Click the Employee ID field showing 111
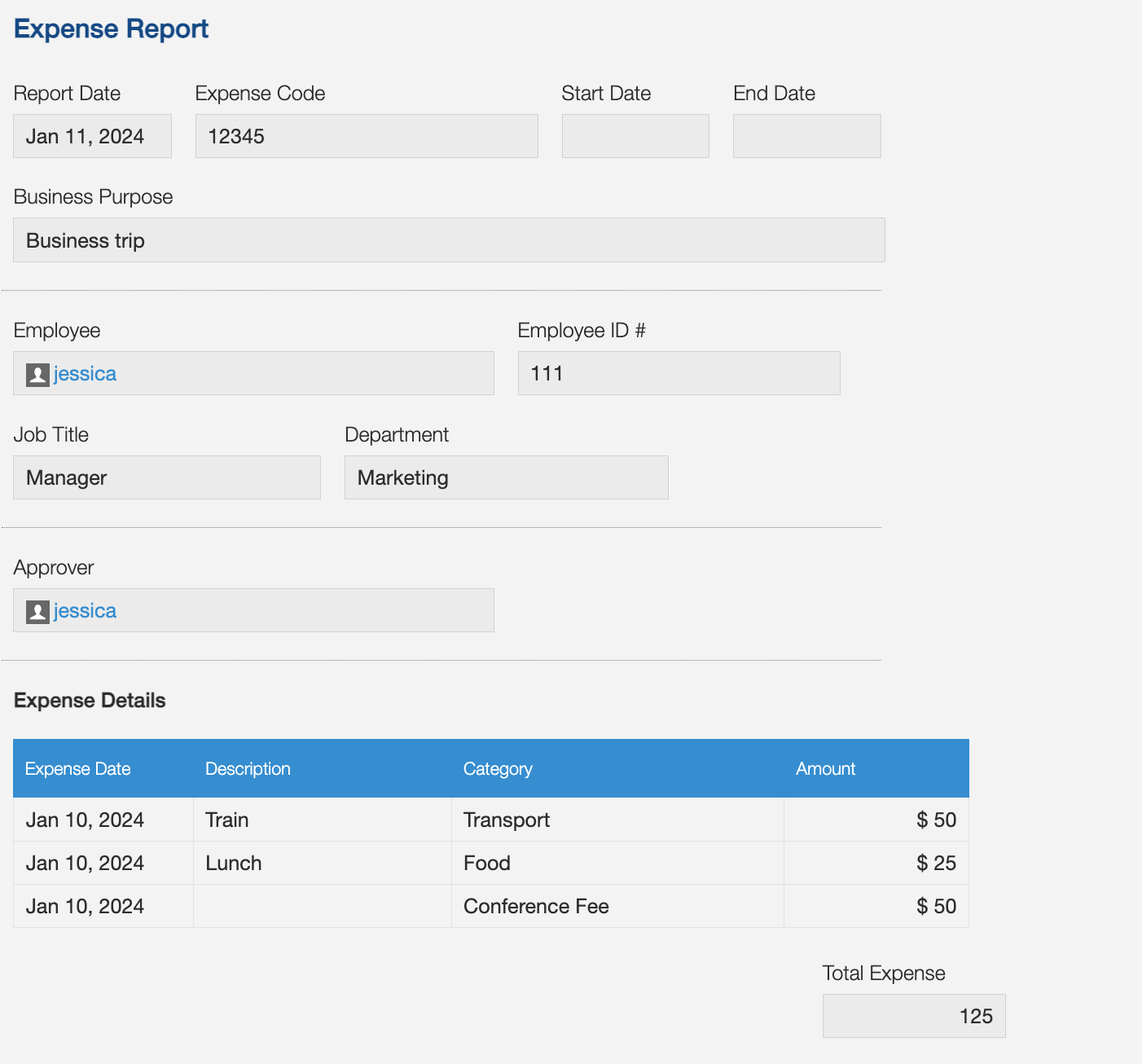Screen dimensions: 1142x1064 679,373
